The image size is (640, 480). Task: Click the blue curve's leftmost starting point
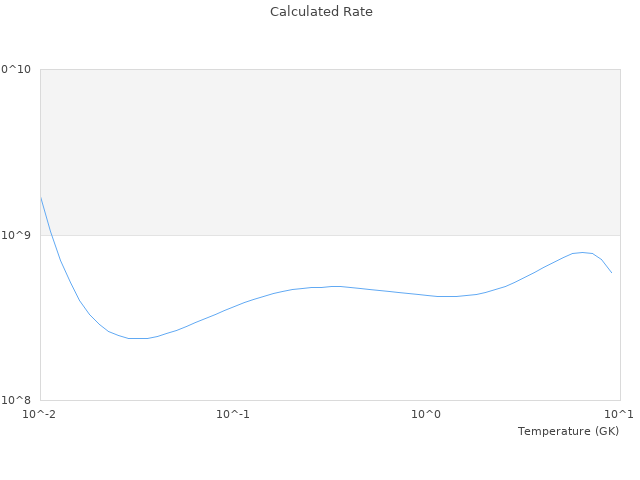(x=41, y=197)
